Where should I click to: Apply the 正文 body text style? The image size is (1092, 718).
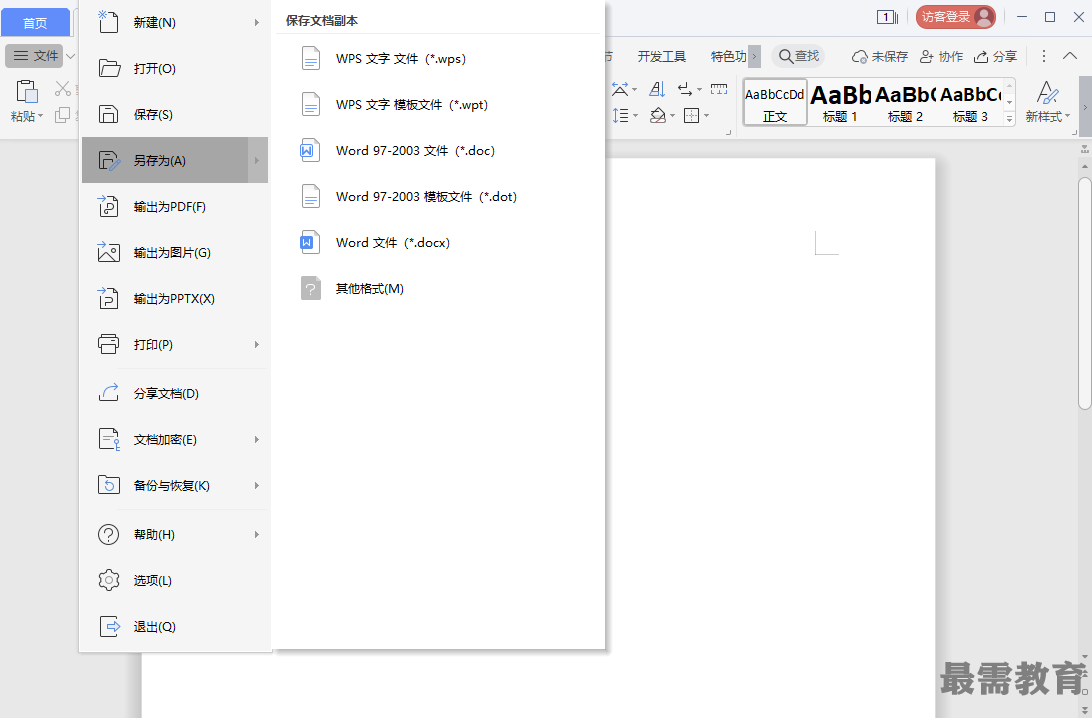774,102
